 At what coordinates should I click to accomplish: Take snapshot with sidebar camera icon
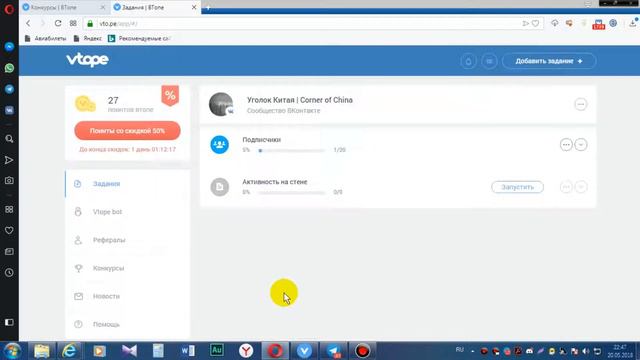pyautogui.click(x=9, y=180)
